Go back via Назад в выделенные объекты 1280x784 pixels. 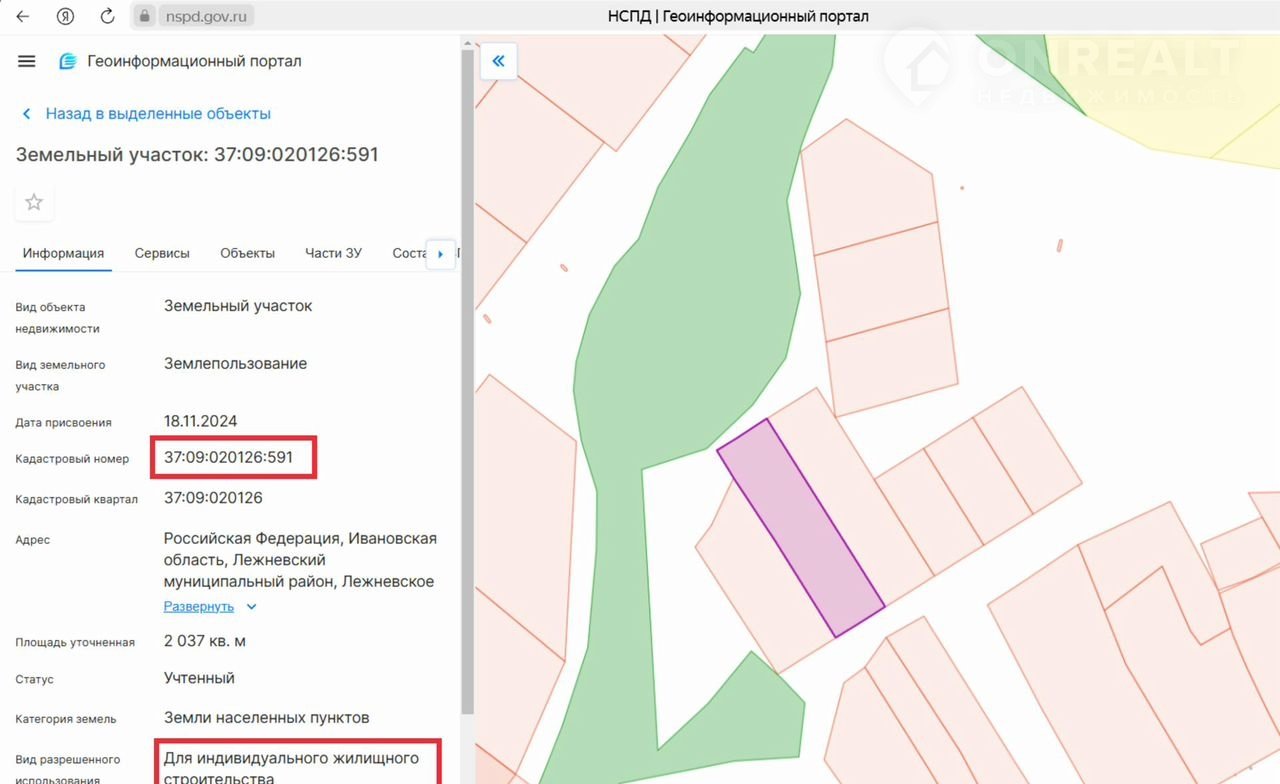(x=157, y=114)
